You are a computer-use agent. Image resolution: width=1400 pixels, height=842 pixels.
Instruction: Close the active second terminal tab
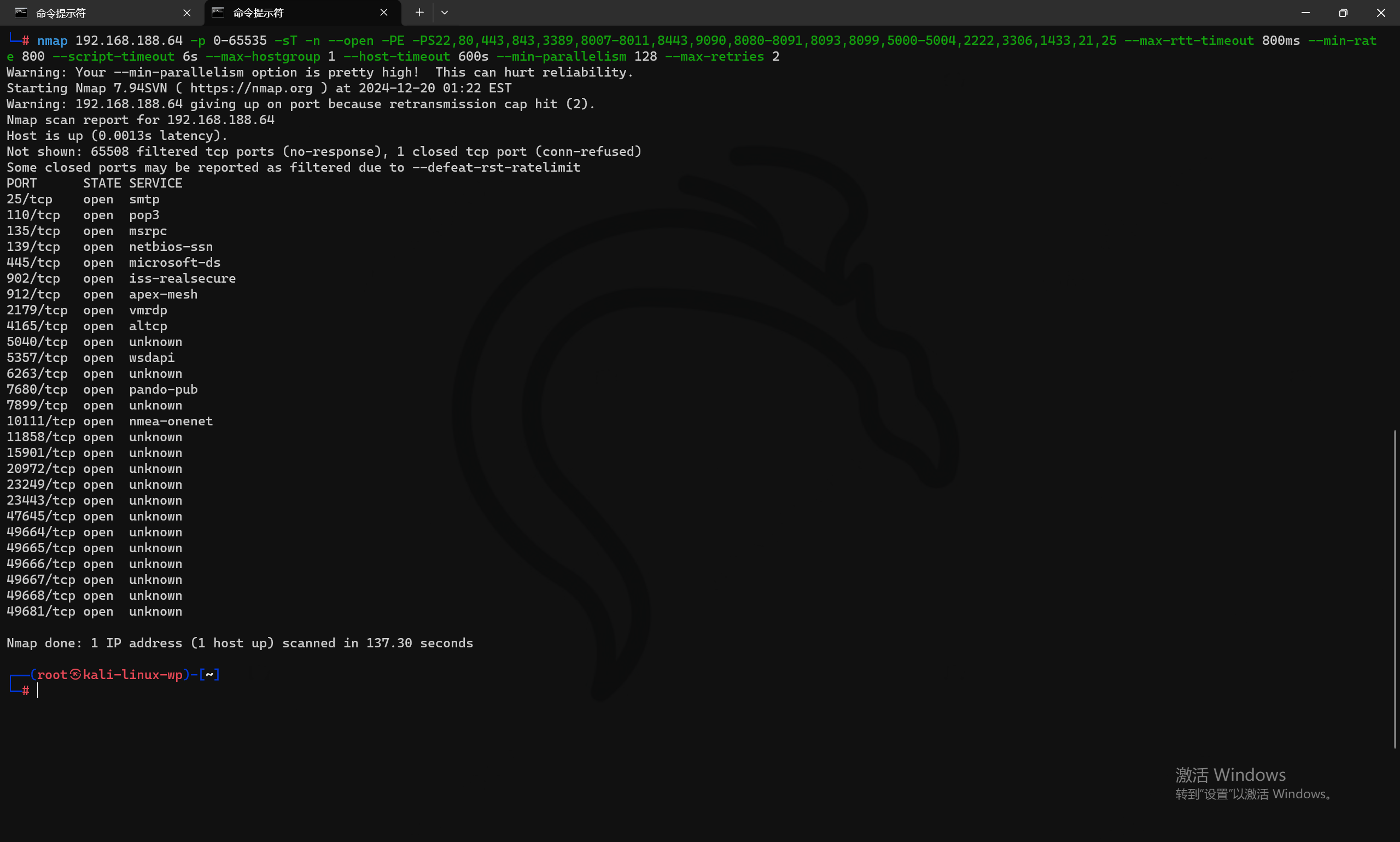(x=383, y=13)
